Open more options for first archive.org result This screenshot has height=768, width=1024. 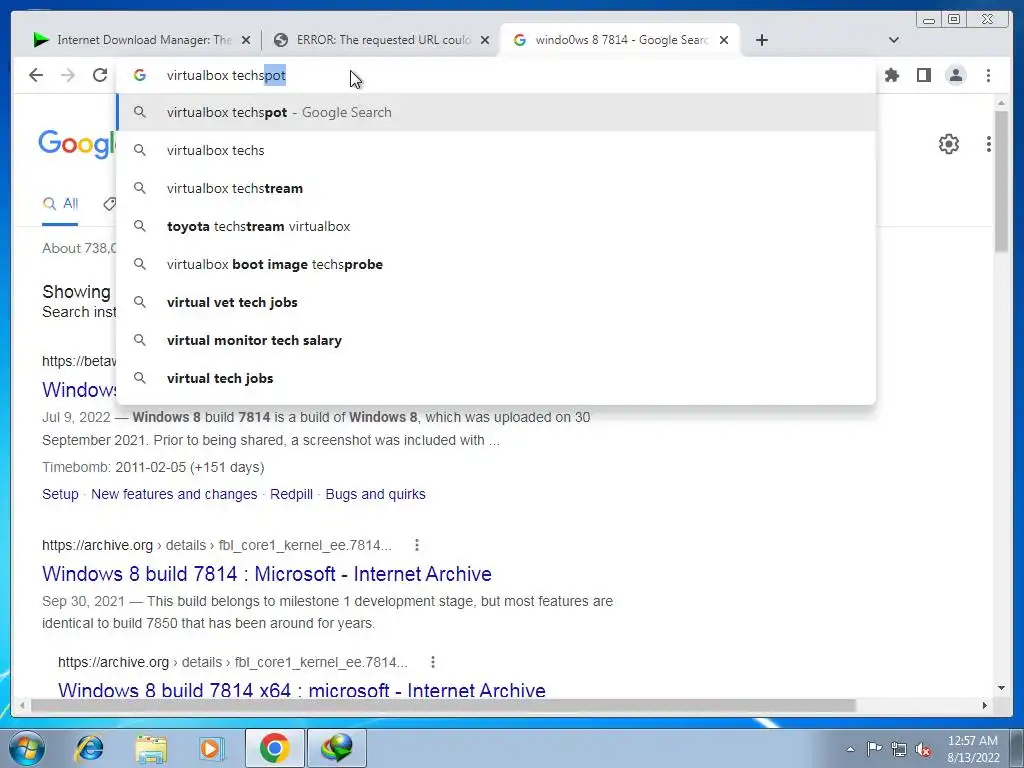[x=417, y=545]
